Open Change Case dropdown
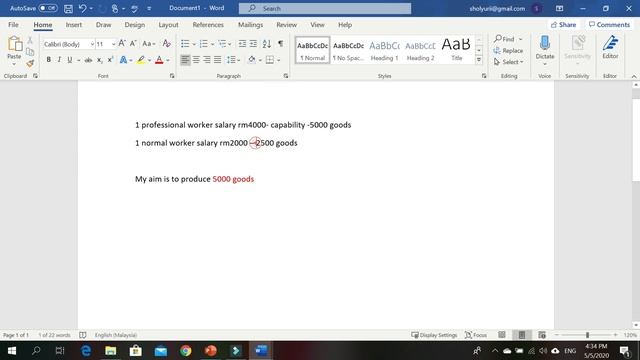 point(149,43)
